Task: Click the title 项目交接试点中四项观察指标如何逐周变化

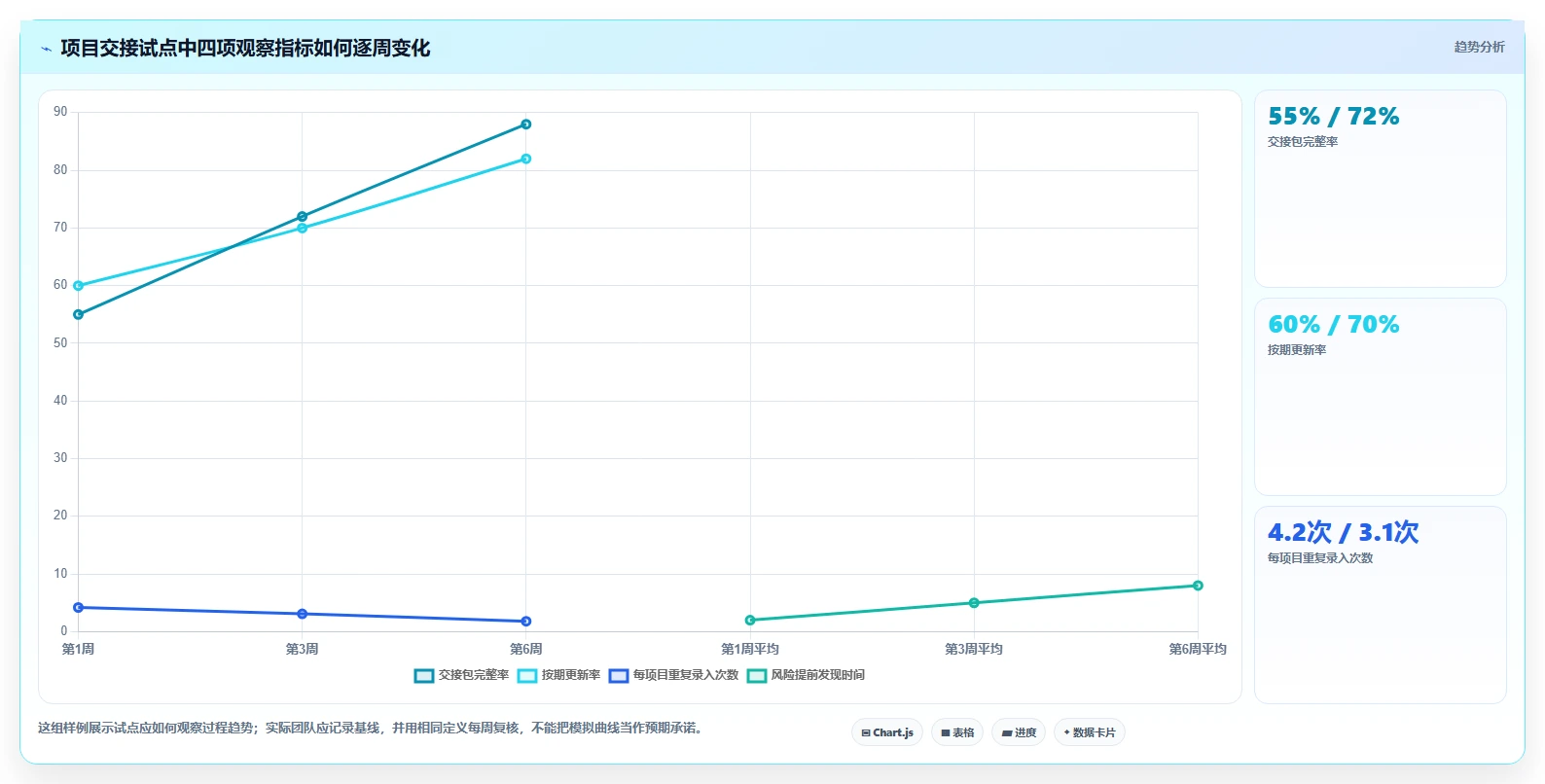Action: [245, 48]
